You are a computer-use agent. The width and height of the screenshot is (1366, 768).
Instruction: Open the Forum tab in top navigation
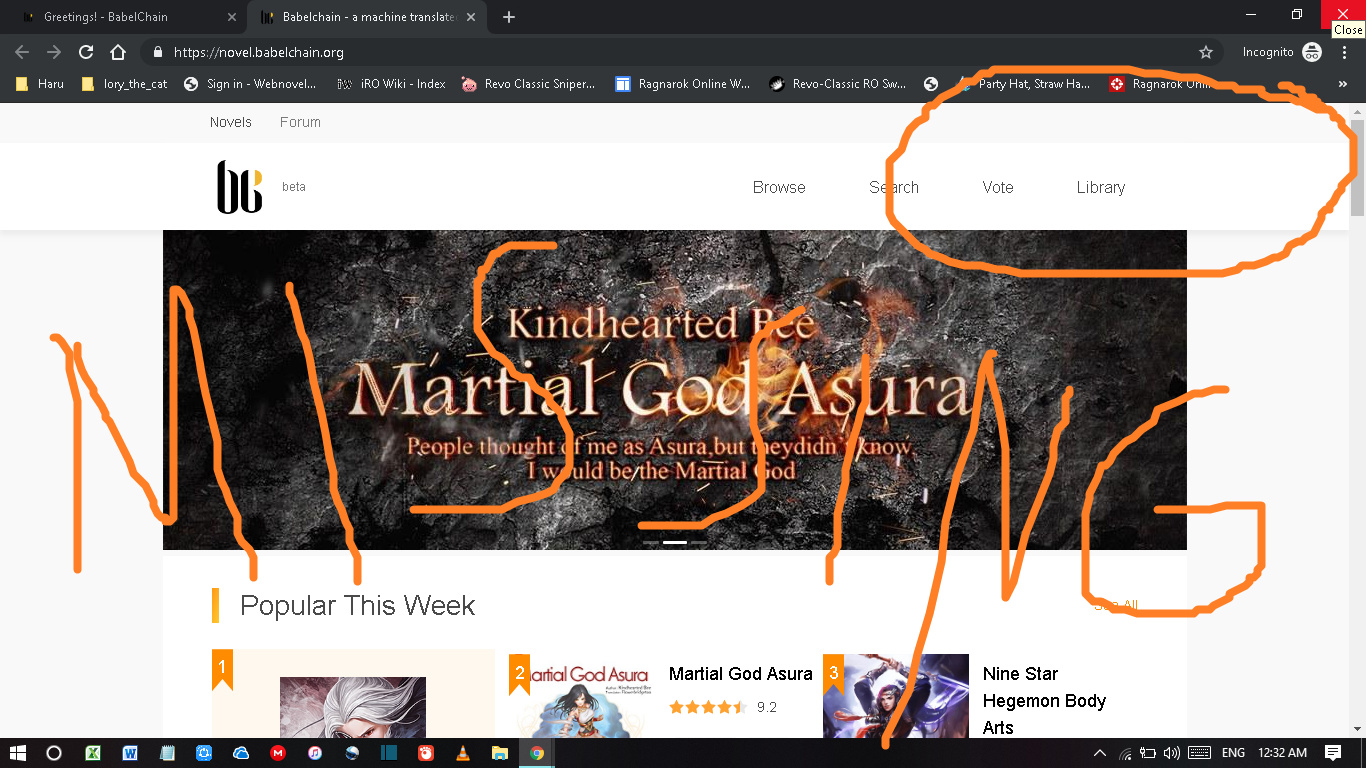pyautogui.click(x=300, y=122)
